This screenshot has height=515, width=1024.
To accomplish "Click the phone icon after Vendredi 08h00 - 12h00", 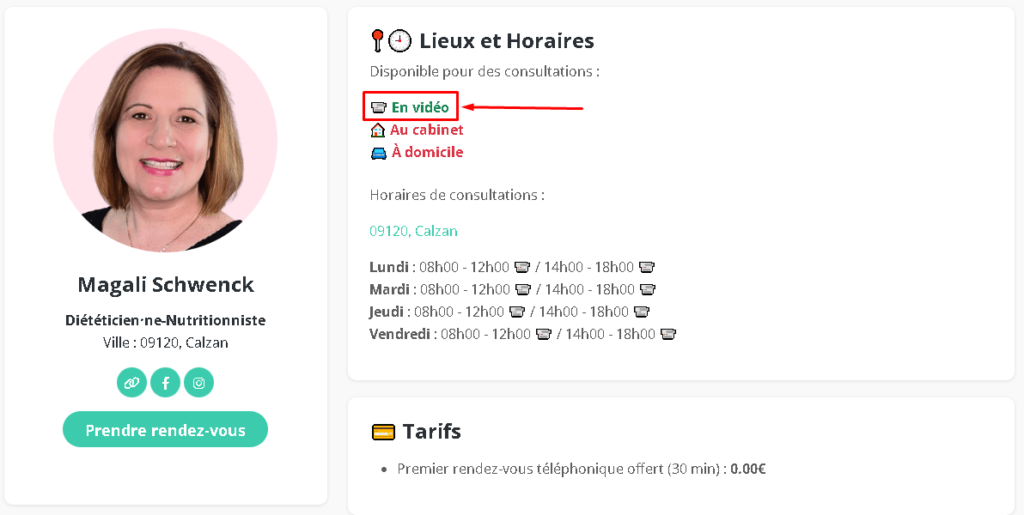I will pos(543,334).
